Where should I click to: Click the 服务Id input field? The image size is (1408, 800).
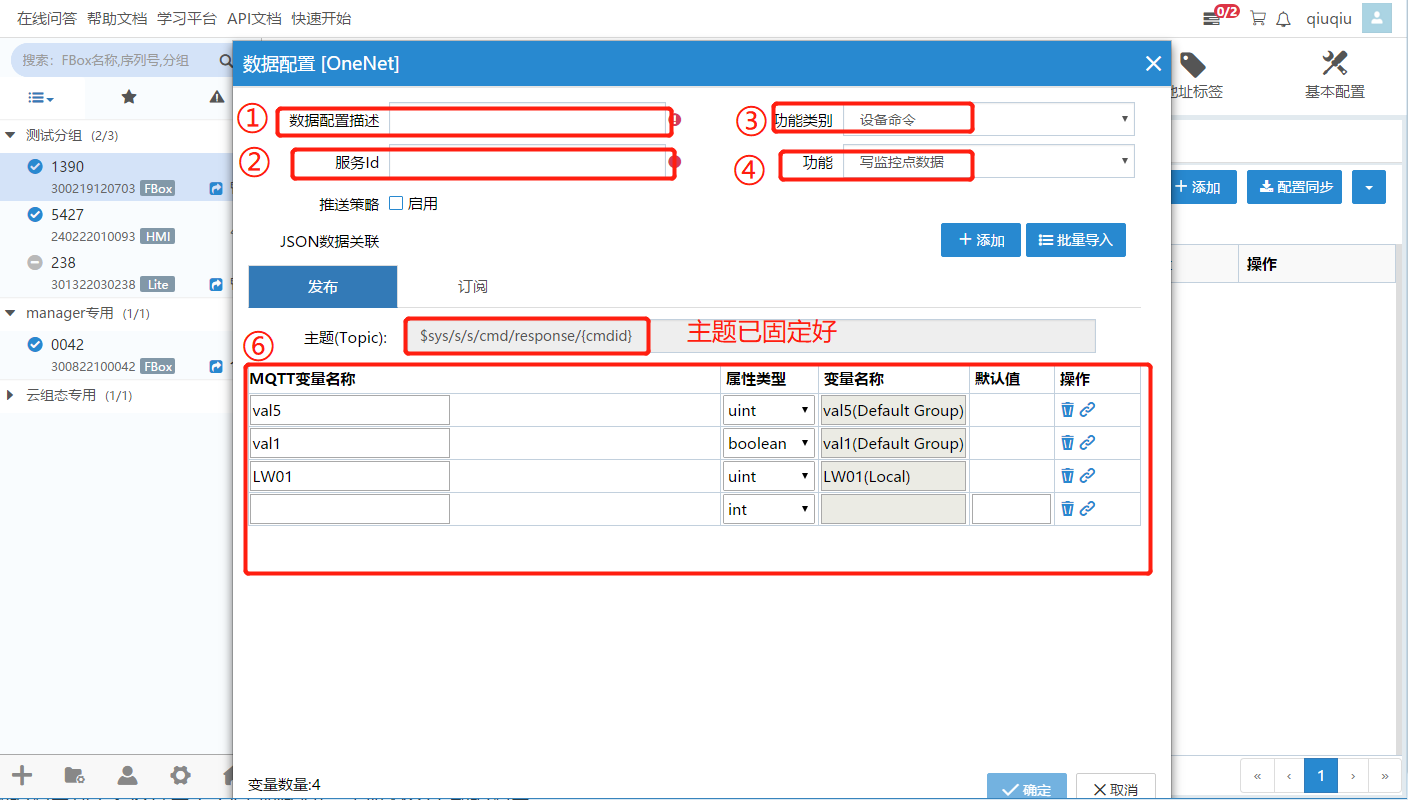coord(527,162)
